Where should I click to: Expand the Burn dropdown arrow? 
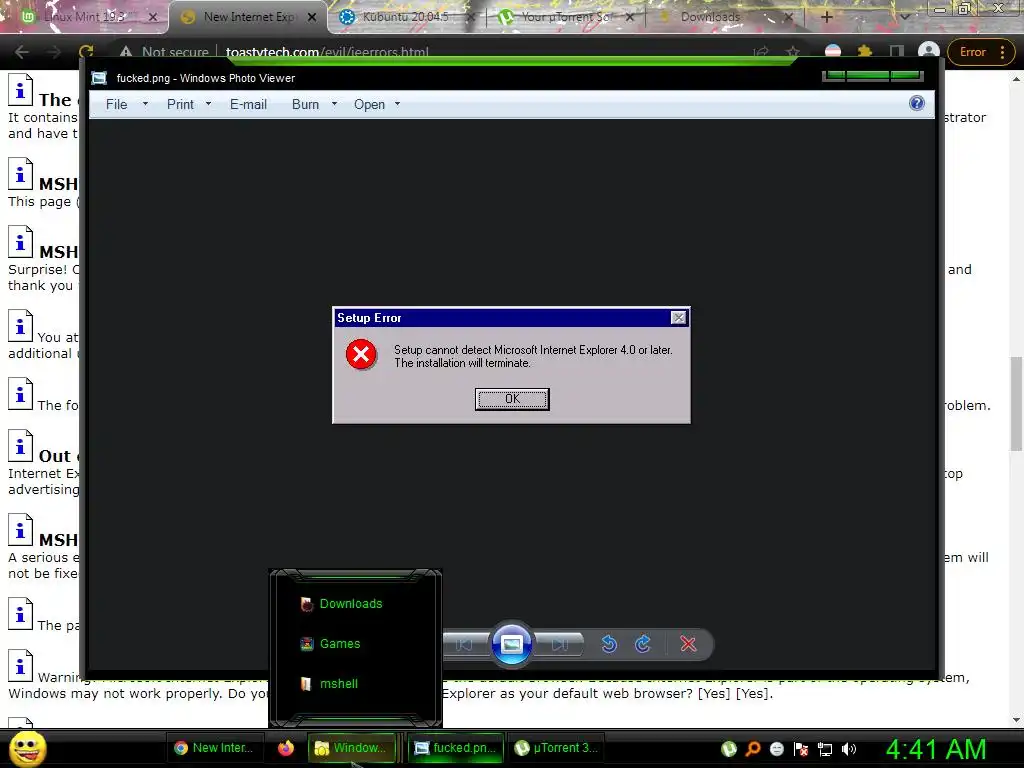(334, 104)
